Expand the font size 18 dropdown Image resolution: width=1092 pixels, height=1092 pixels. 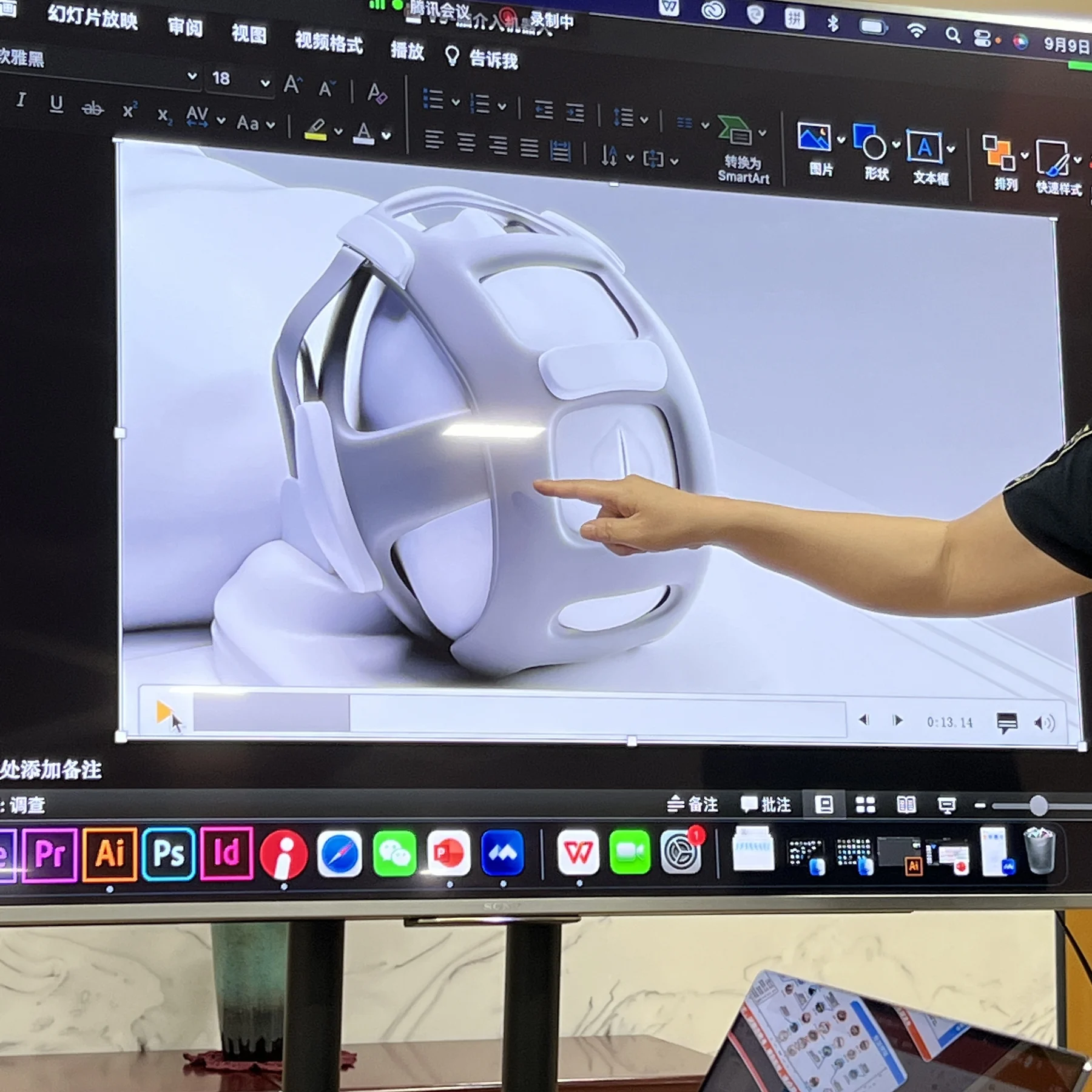[265, 83]
